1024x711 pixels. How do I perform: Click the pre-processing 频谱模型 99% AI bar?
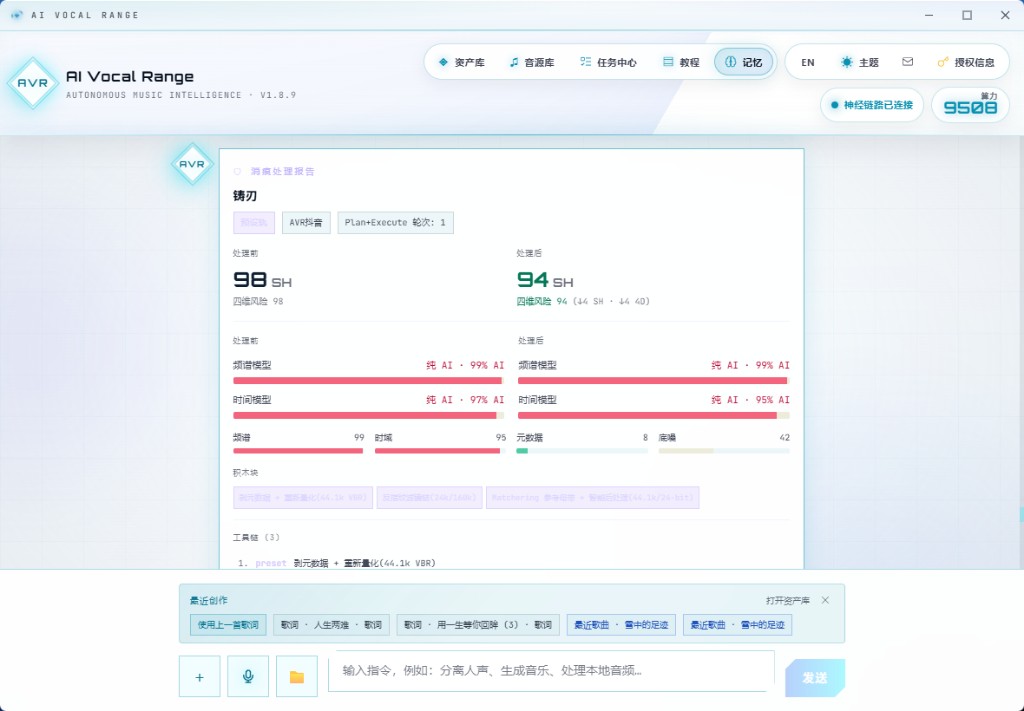[368, 381]
